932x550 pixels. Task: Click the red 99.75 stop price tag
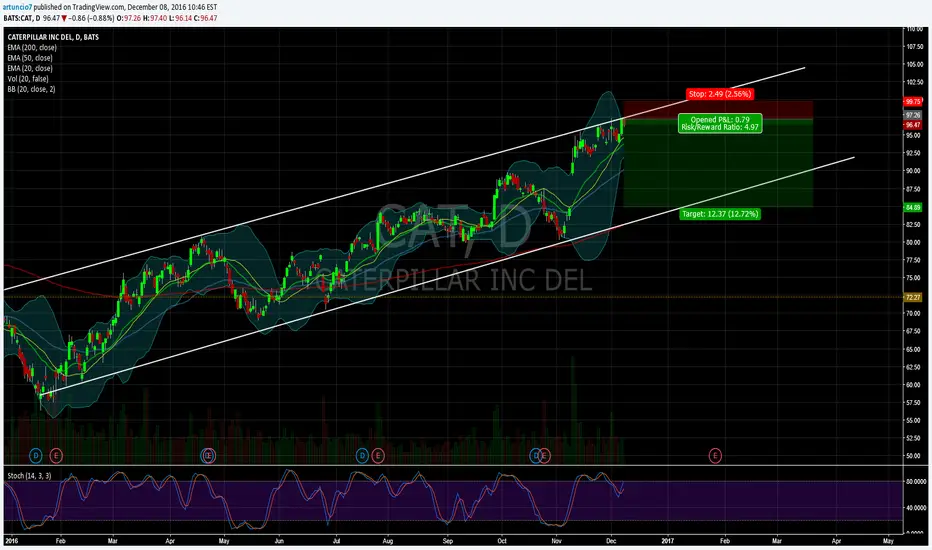[x=913, y=102]
